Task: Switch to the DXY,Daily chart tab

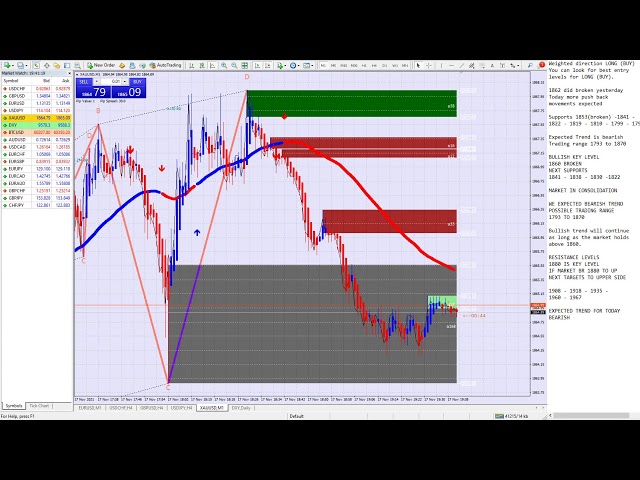Action: [242, 408]
